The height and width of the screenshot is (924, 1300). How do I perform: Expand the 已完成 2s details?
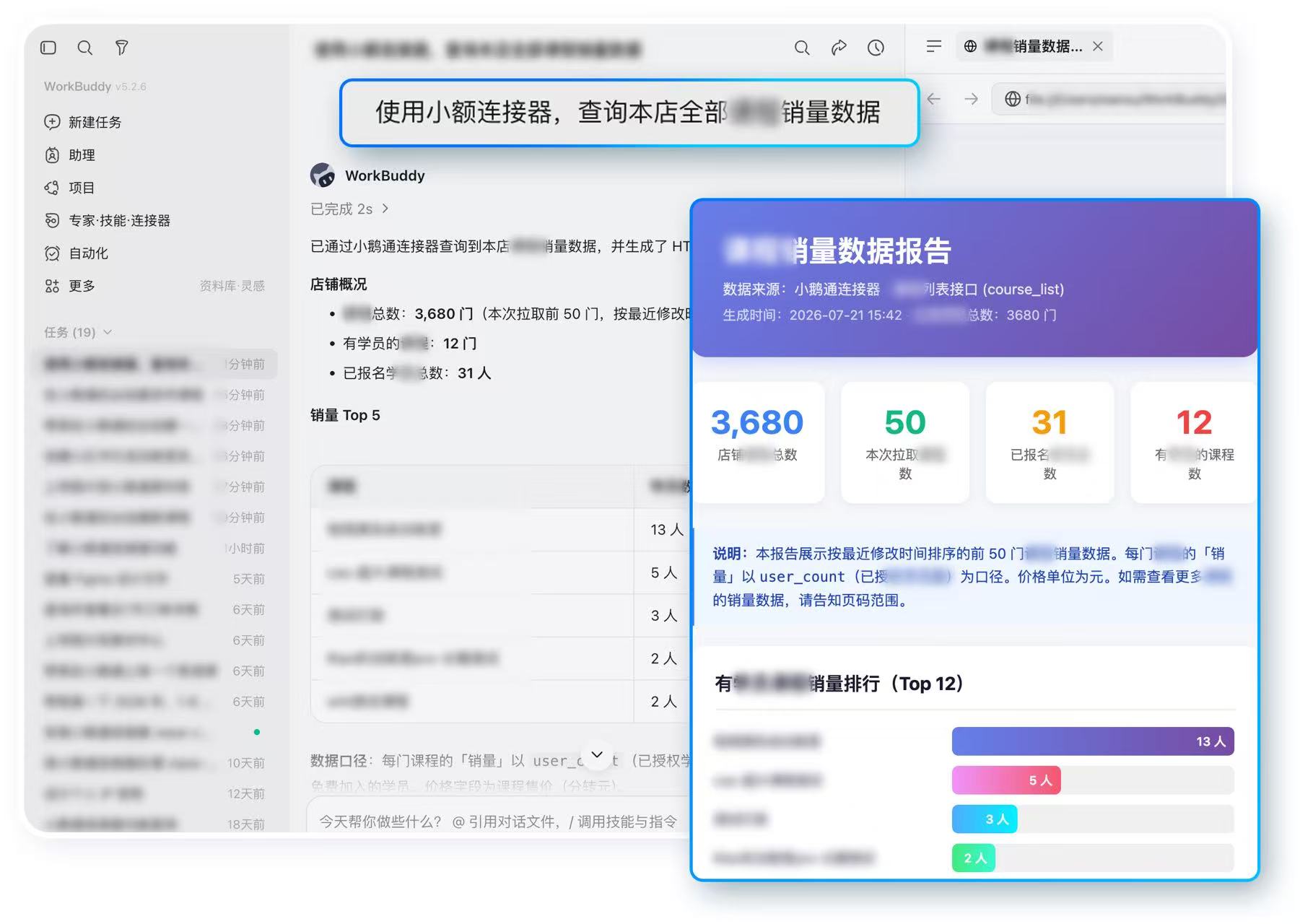[x=350, y=209]
